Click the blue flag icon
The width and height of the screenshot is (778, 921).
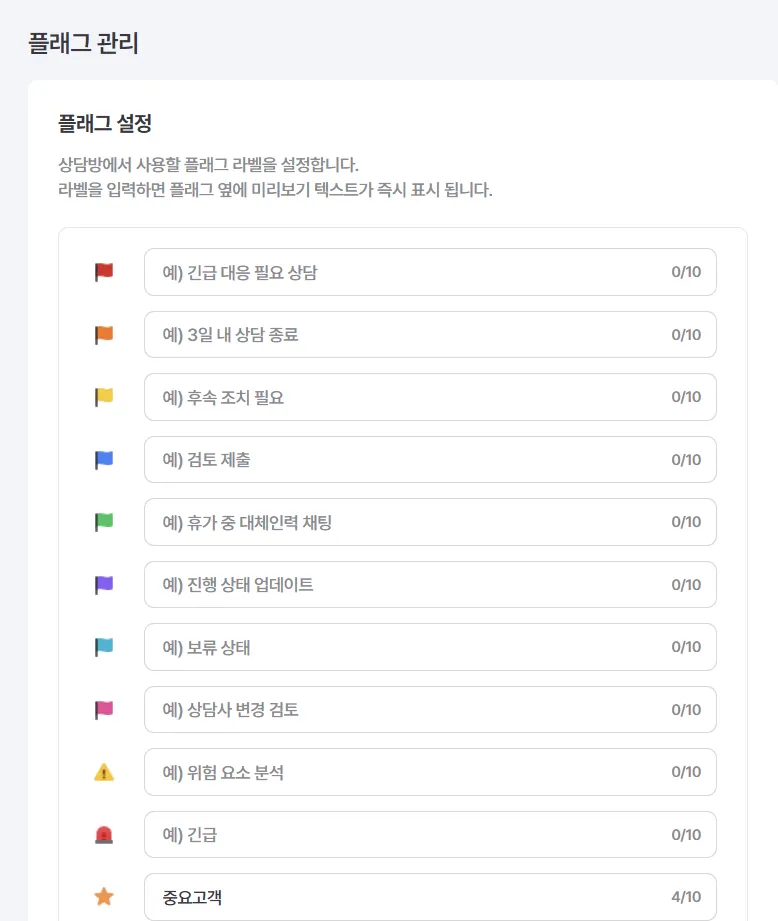click(x=104, y=460)
